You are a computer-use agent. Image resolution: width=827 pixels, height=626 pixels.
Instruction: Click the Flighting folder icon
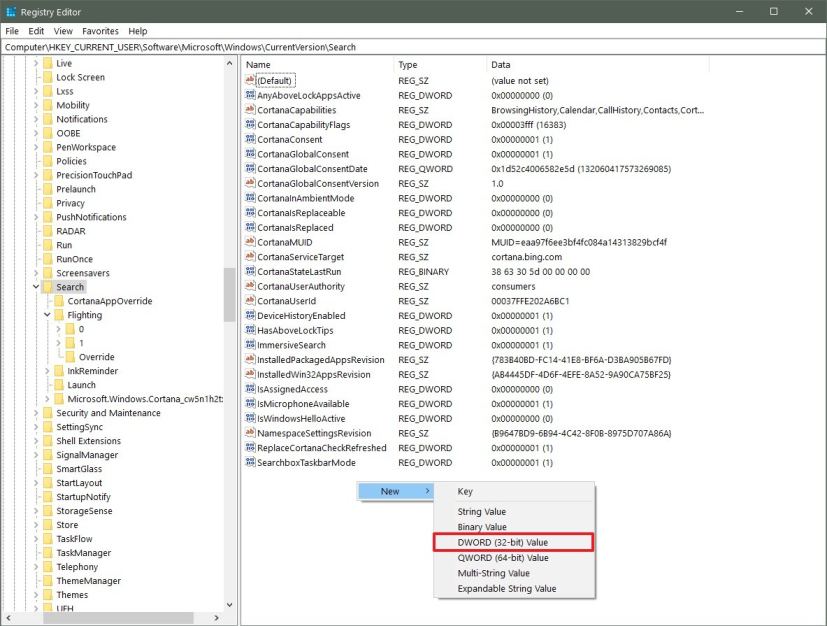click(x=59, y=315)
